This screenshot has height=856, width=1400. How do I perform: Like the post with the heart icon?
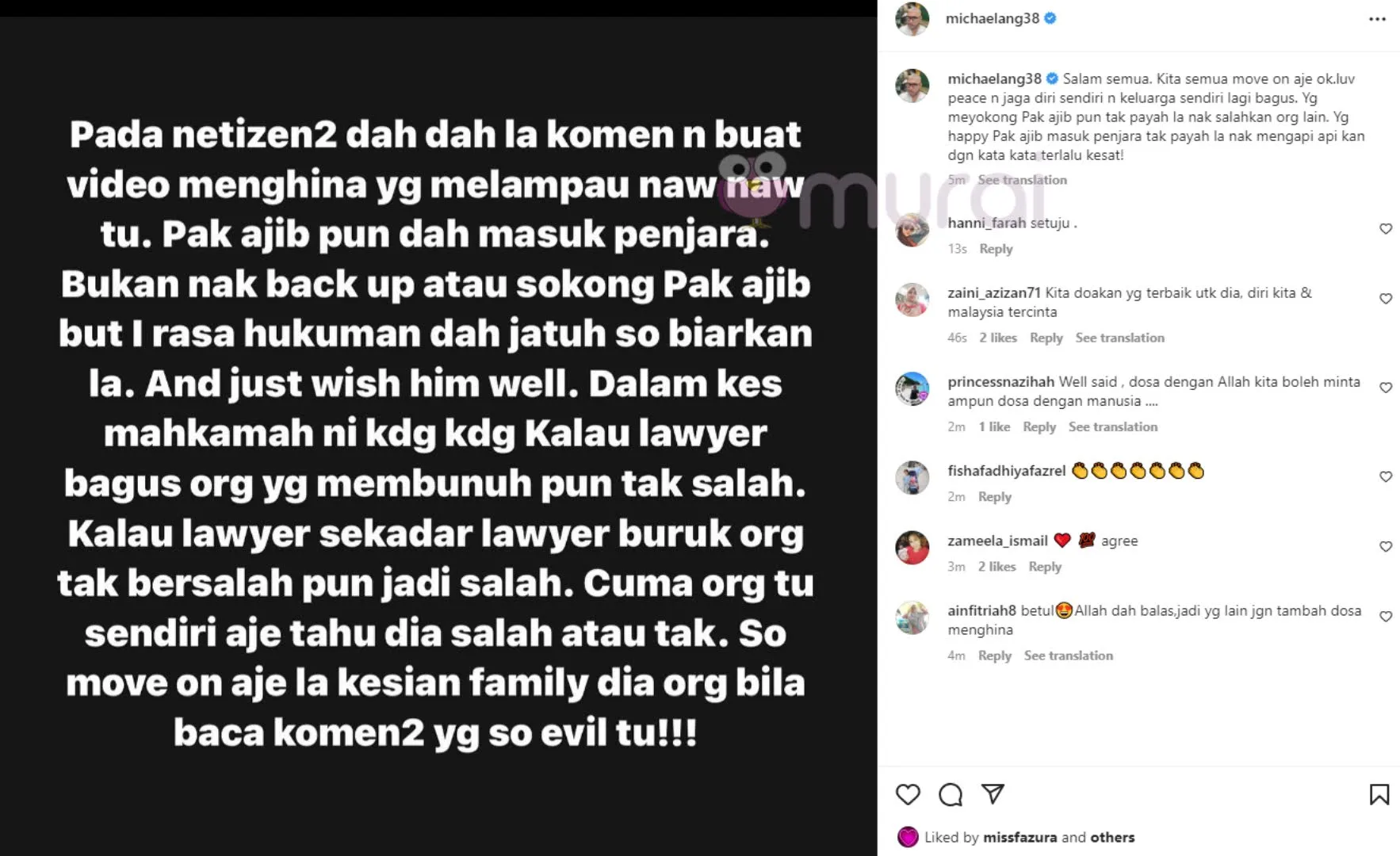[908, 794]
